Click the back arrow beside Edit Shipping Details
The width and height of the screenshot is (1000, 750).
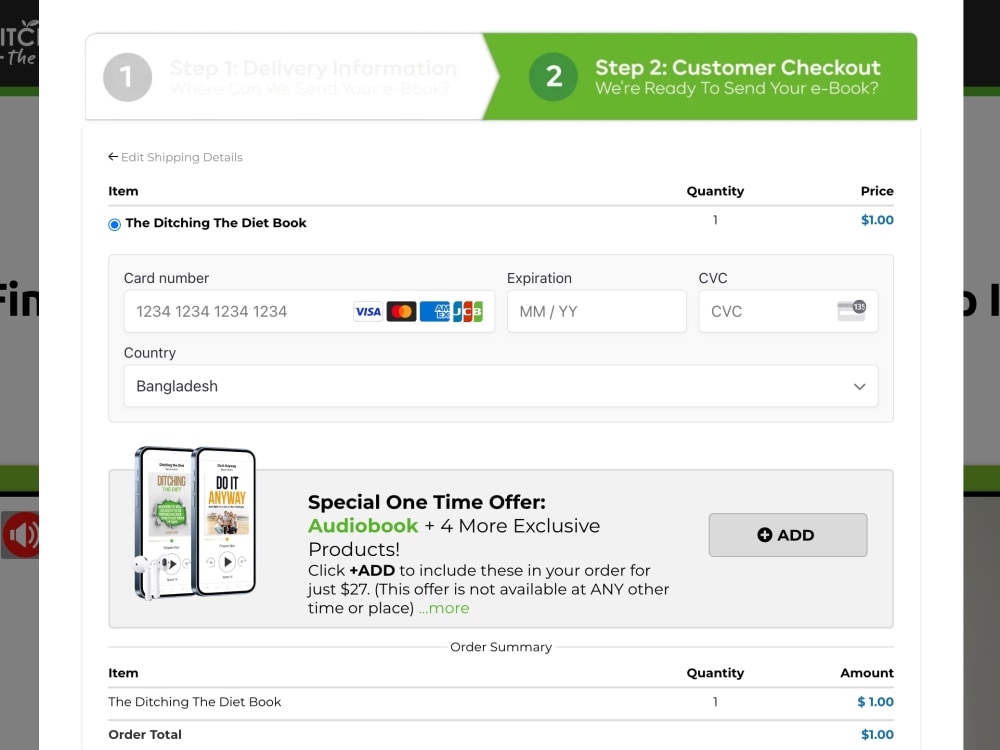pos(113,157)
